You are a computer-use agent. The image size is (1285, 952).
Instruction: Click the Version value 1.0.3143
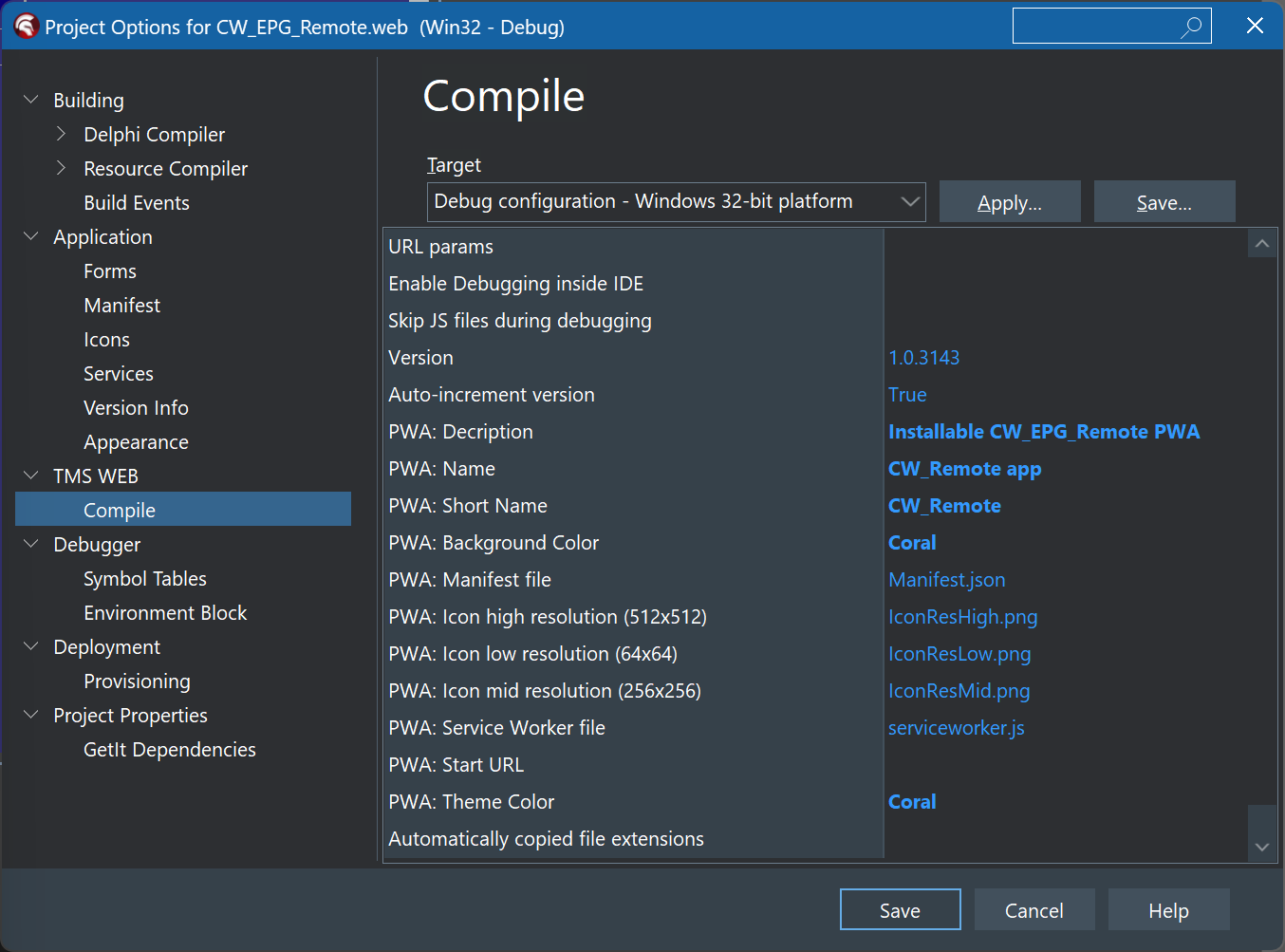coord(923,357)
